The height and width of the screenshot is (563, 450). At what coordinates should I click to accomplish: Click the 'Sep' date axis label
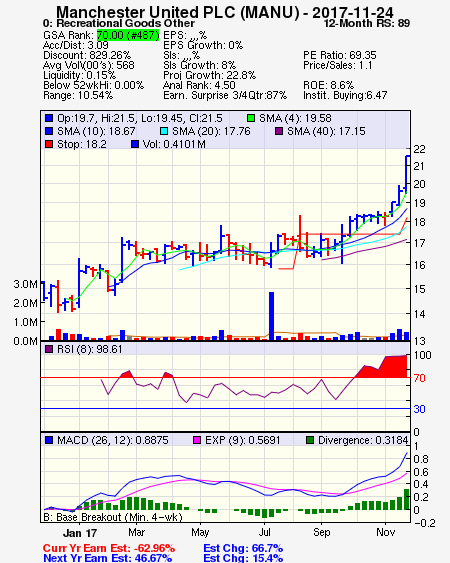[321, 532]
